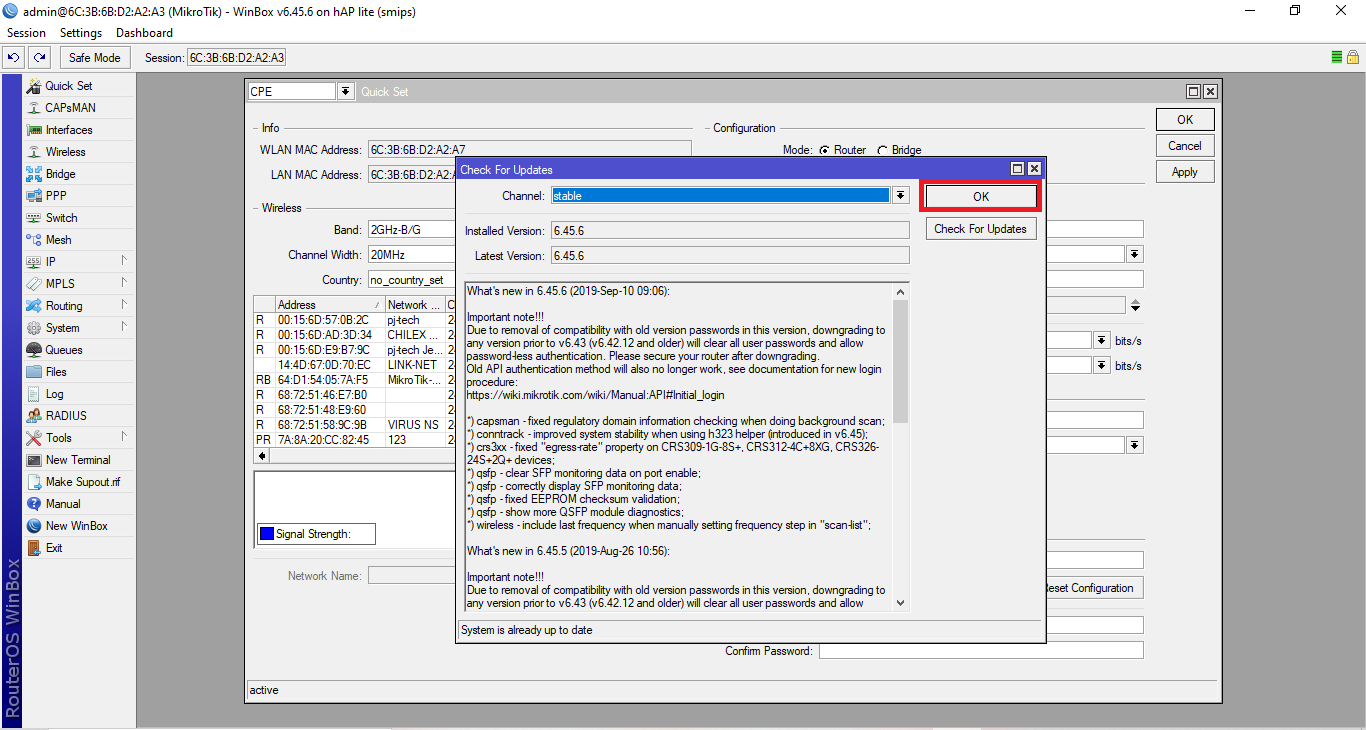Open the CPE quick set mode dropdown

(346, 91)
